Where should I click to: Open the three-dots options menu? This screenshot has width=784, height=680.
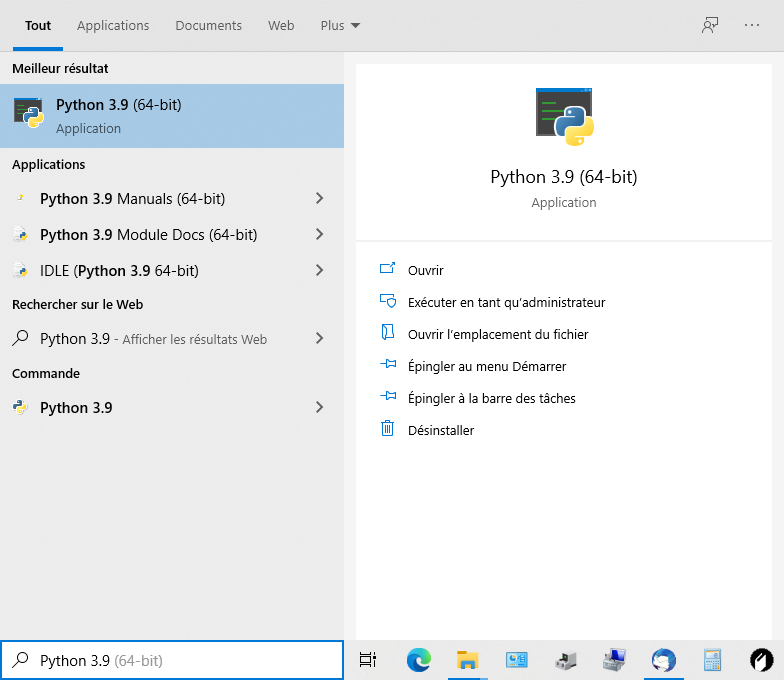[x=752, y=25]
